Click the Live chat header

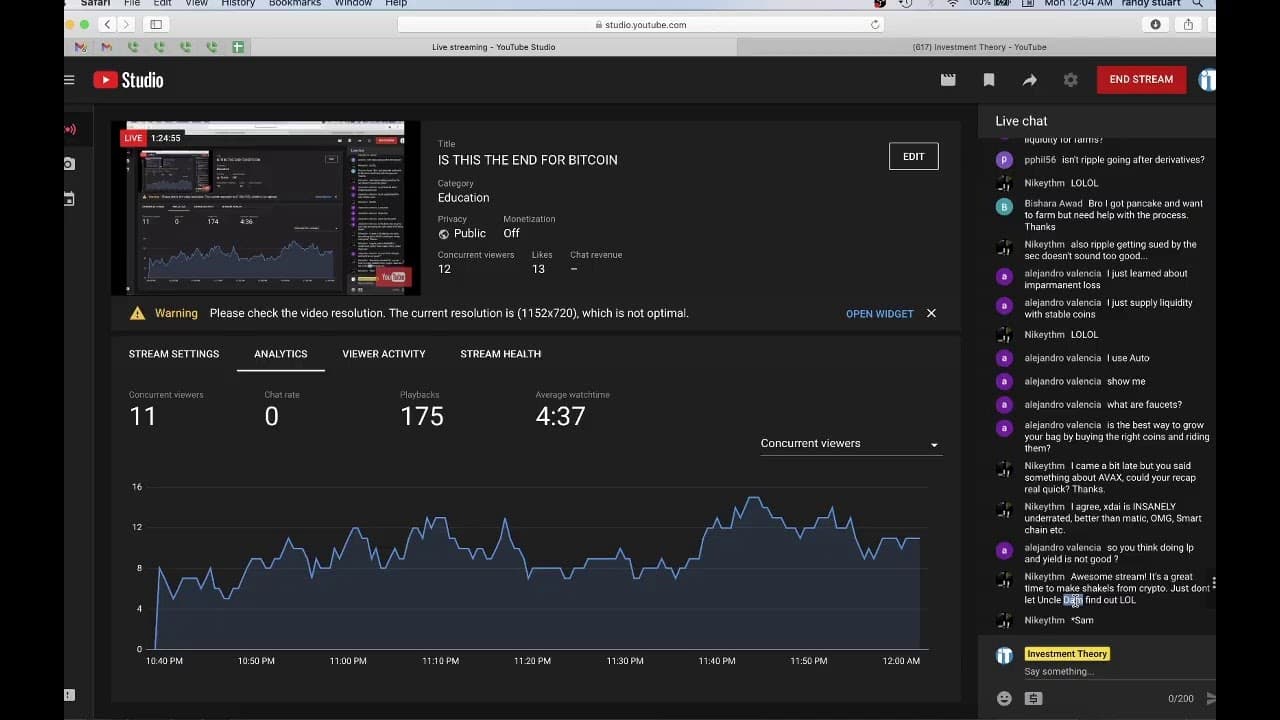point(1021,121)
